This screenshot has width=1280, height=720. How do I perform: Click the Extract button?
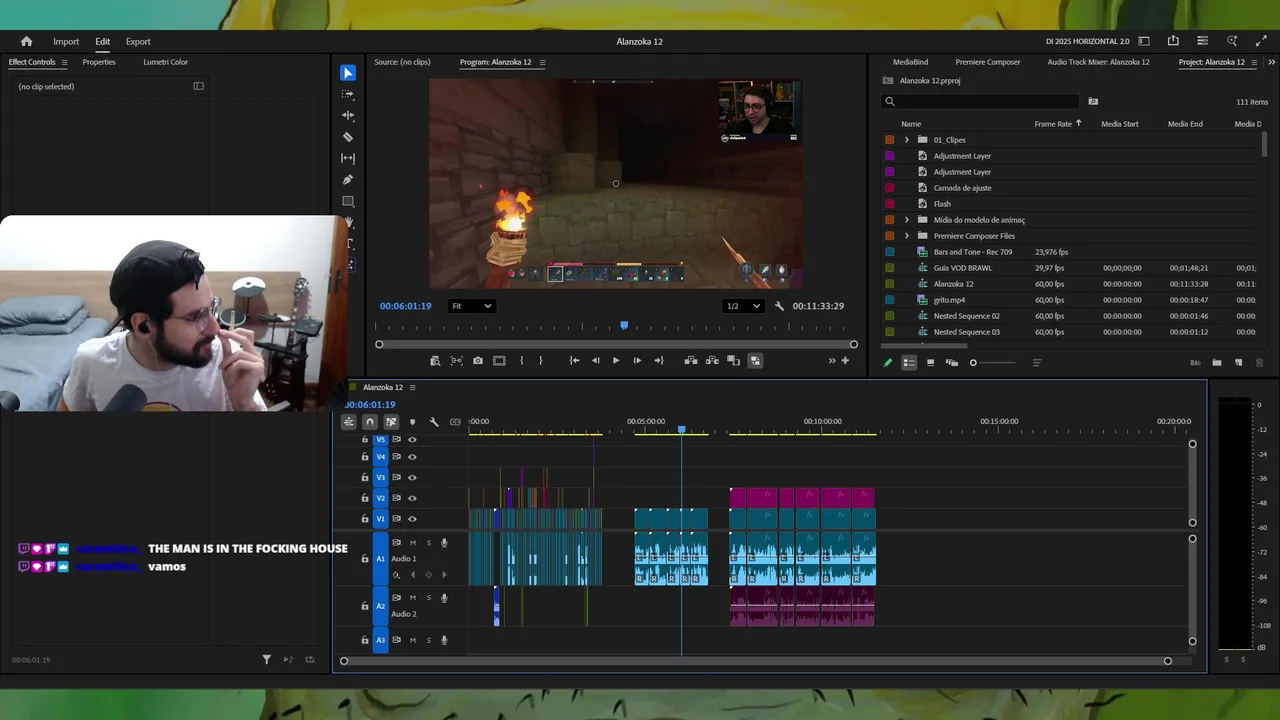(712, 361)
